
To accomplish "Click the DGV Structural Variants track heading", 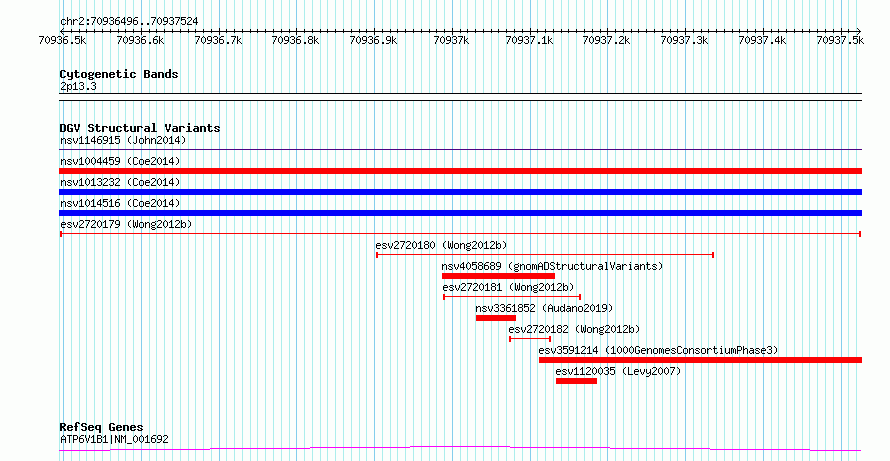I will [x=140, y=128].
